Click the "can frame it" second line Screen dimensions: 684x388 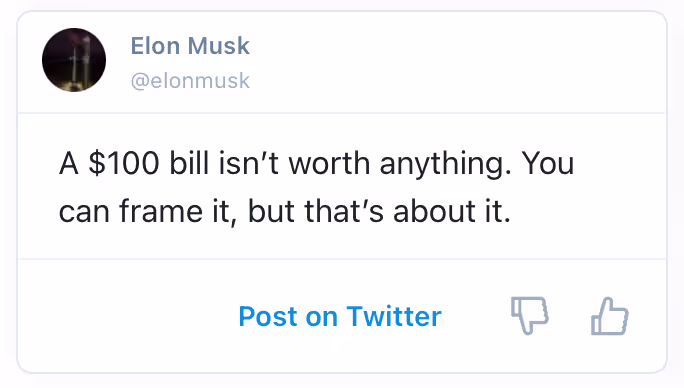[144, 212]
